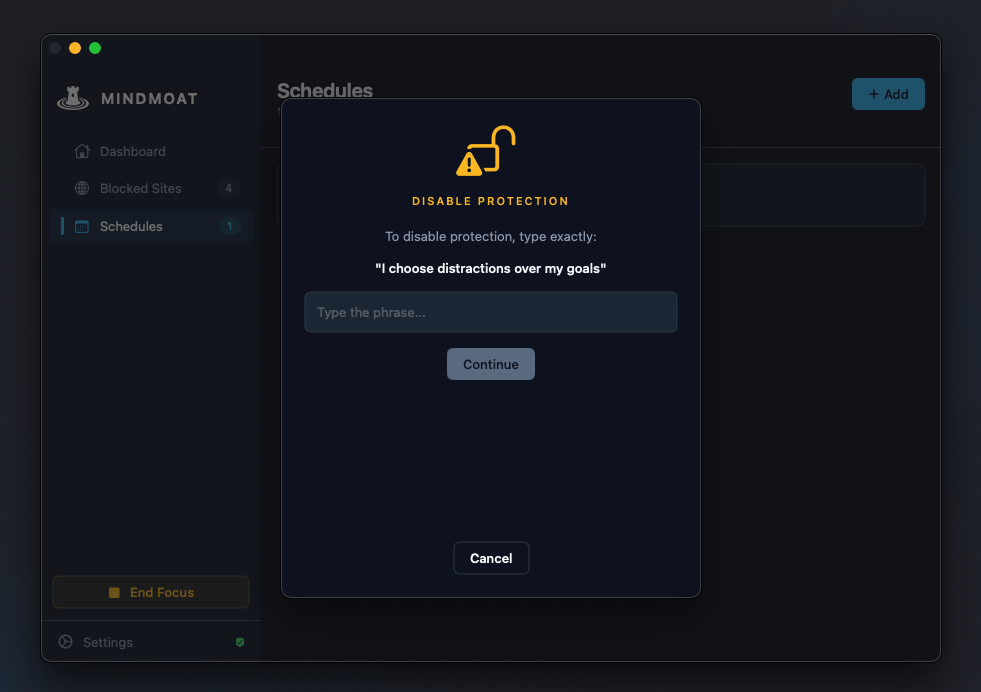This screenshot has width=981, height=692.
Task: Click the count badge showing 4 blocked sites
Action: (228, 188)
